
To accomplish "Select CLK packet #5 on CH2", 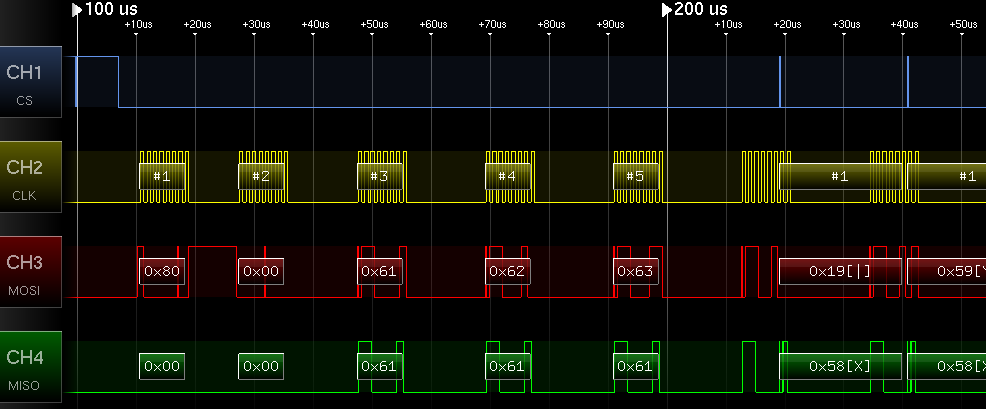I will [636, 176].
